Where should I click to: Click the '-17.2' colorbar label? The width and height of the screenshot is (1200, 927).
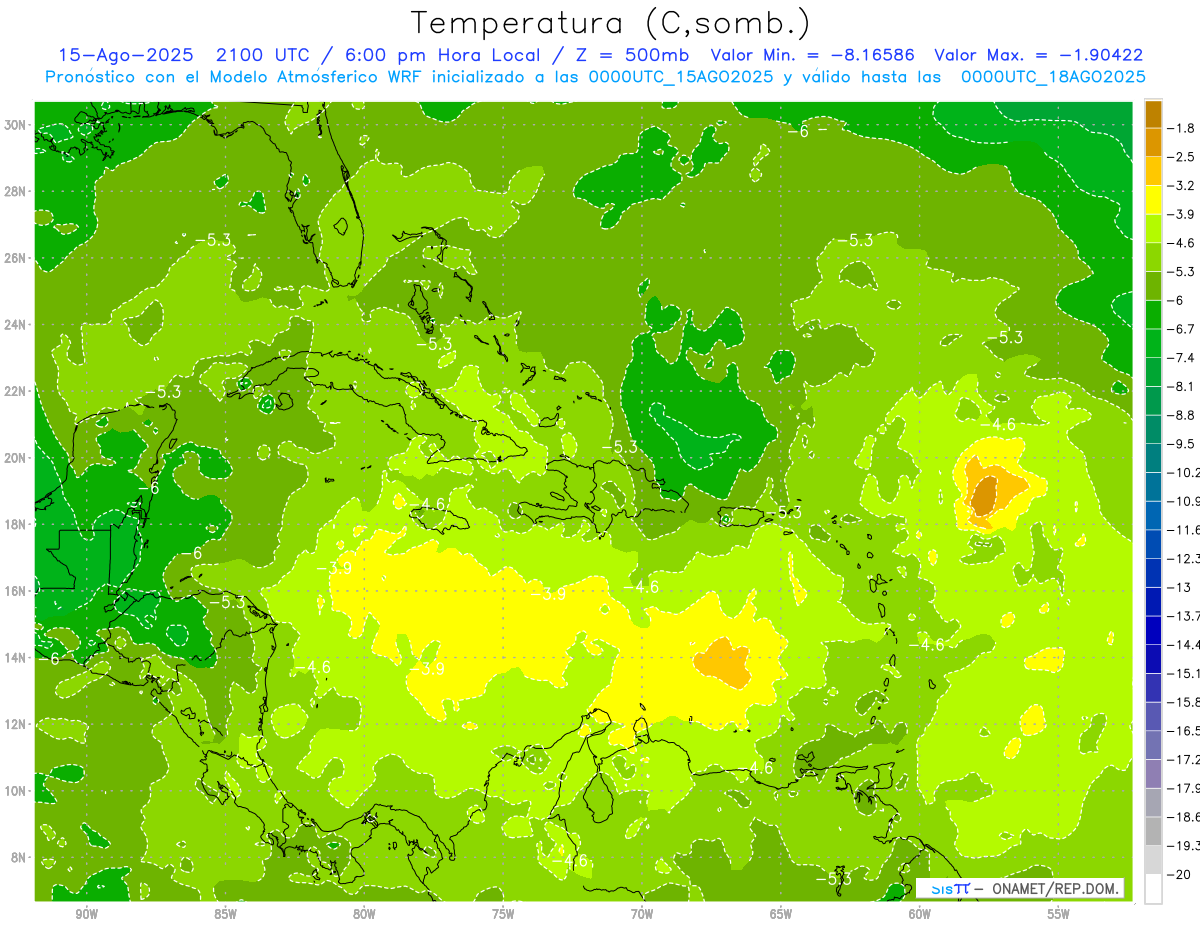point(1183,760)
